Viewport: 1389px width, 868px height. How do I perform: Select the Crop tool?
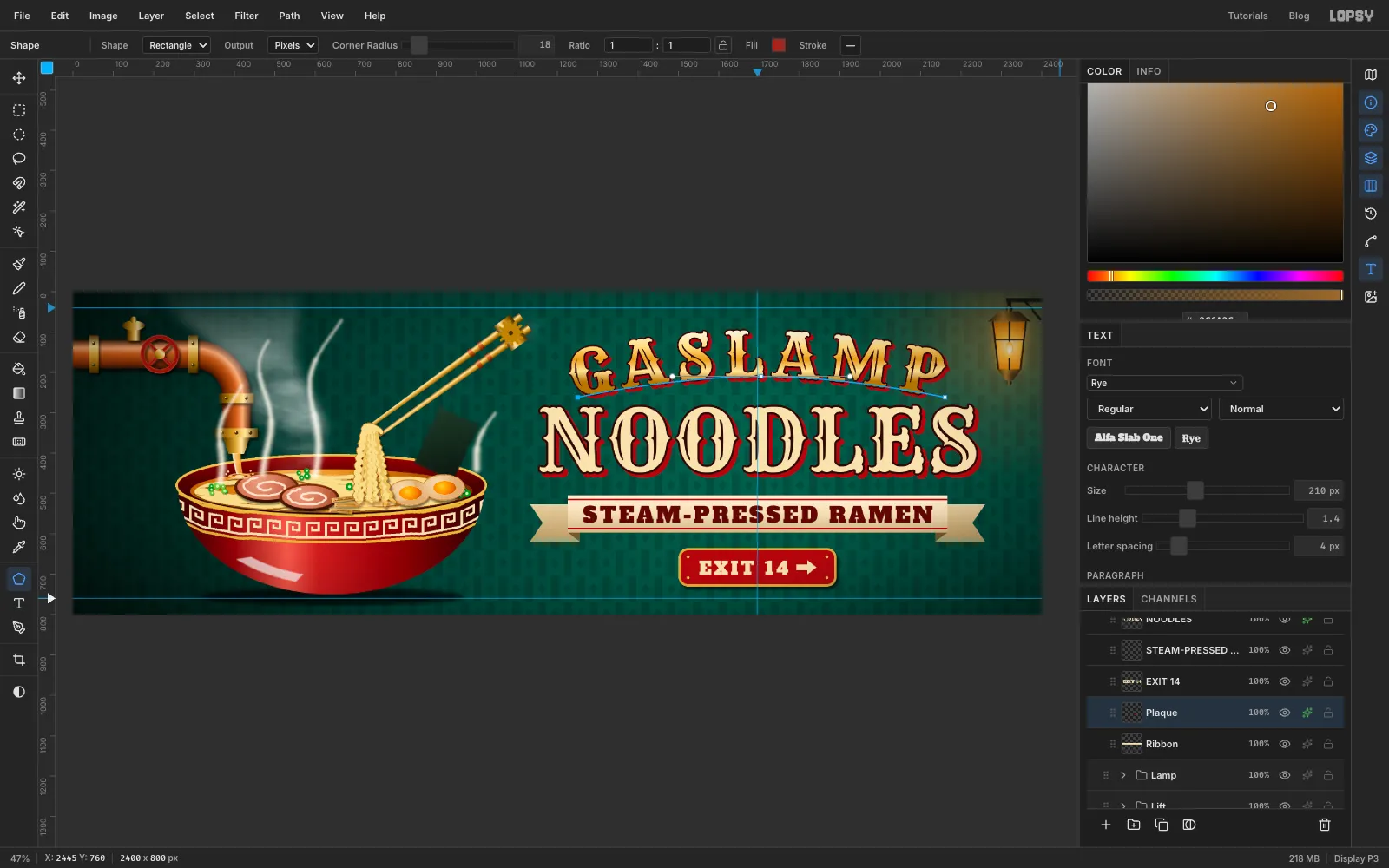tap(19, 660)
